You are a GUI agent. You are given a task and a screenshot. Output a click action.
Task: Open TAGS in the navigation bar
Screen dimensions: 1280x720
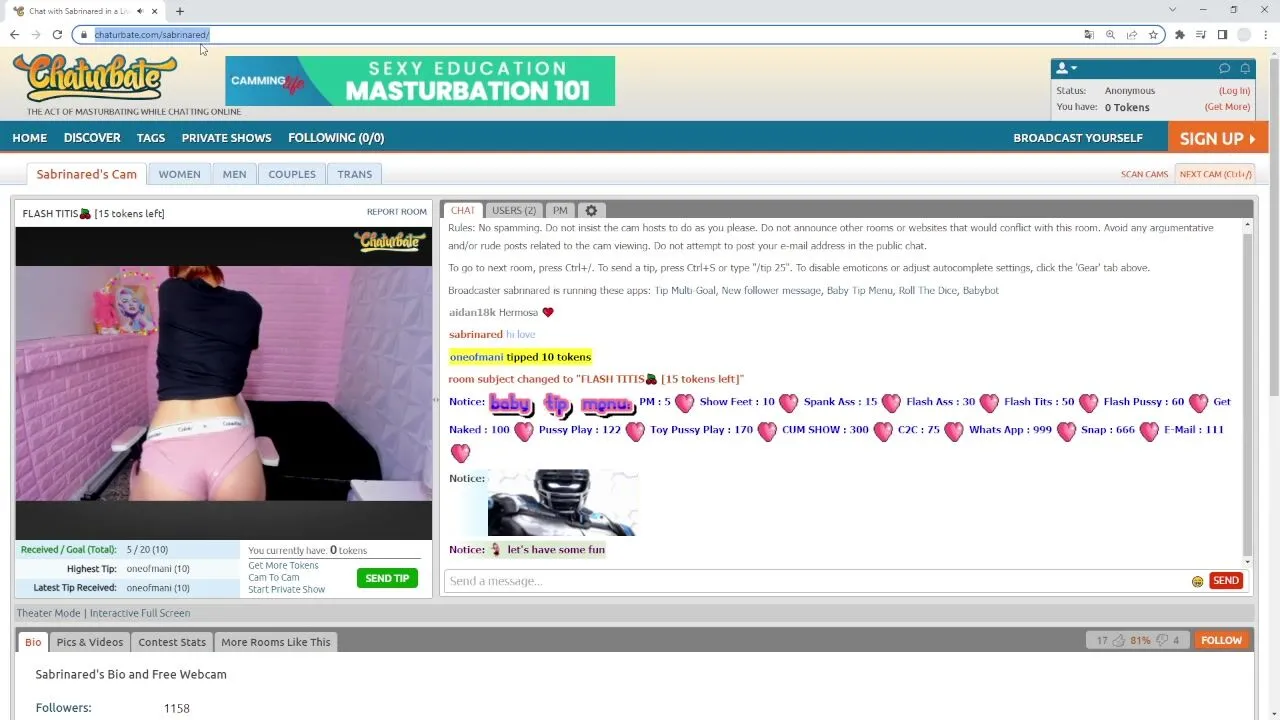151,138
